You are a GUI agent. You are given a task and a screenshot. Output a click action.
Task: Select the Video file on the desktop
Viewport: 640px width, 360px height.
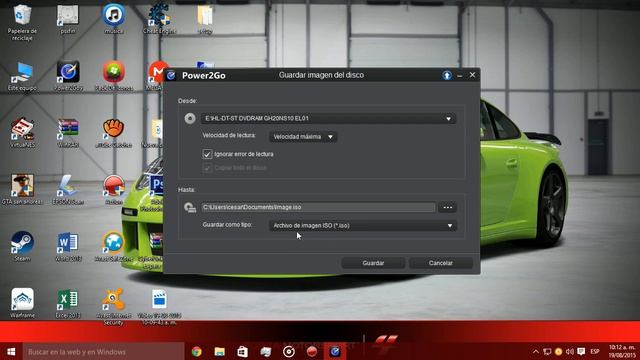tap(159, 307)
